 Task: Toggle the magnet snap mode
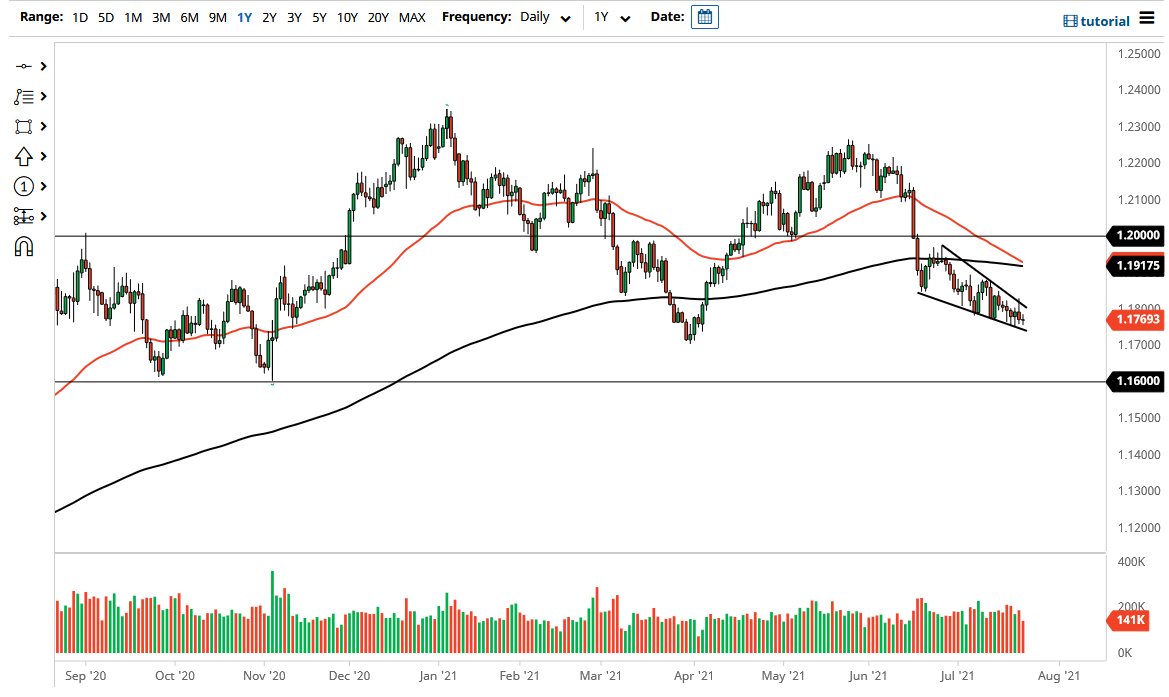(24, 246)
